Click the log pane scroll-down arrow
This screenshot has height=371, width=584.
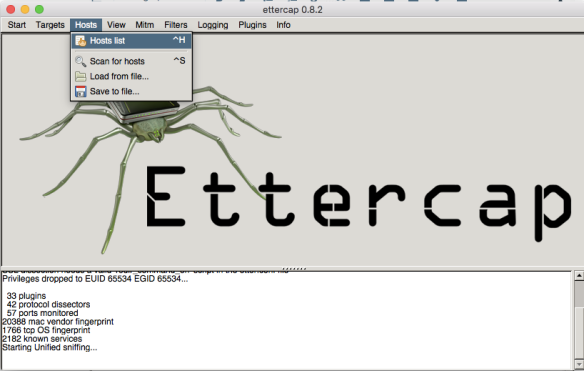coord(579,364)
